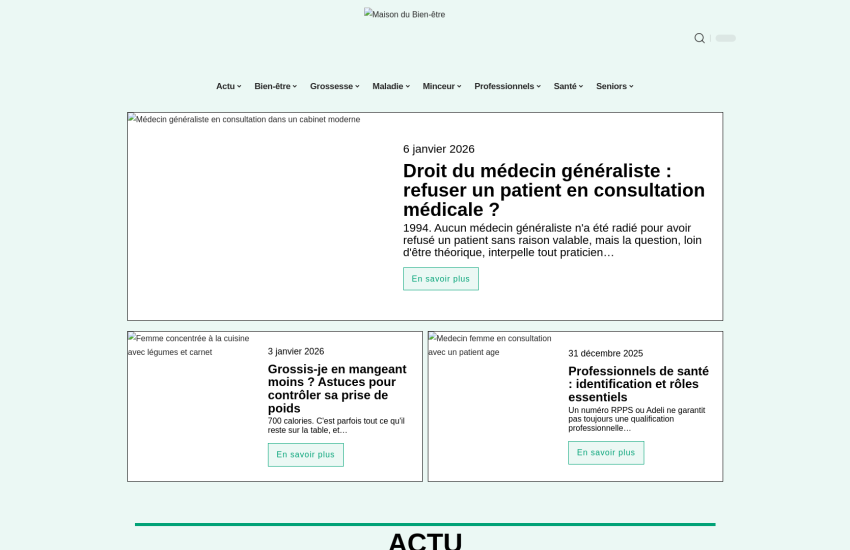
Task: Open the Minceur menu item
Action: (441, 86)
